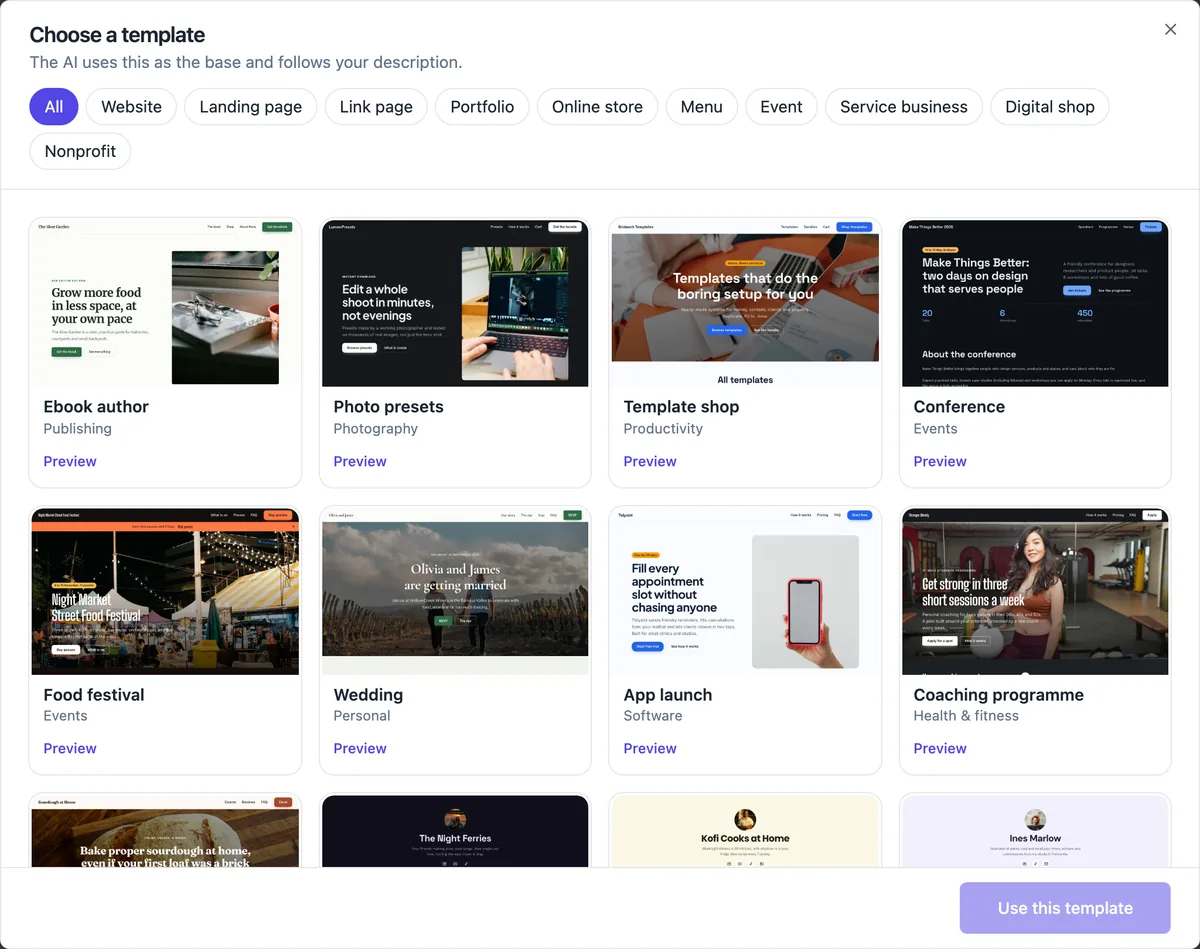The image size is (1200, 949).
Task: Select the All filter chip
Action: (x=54, y=107)
